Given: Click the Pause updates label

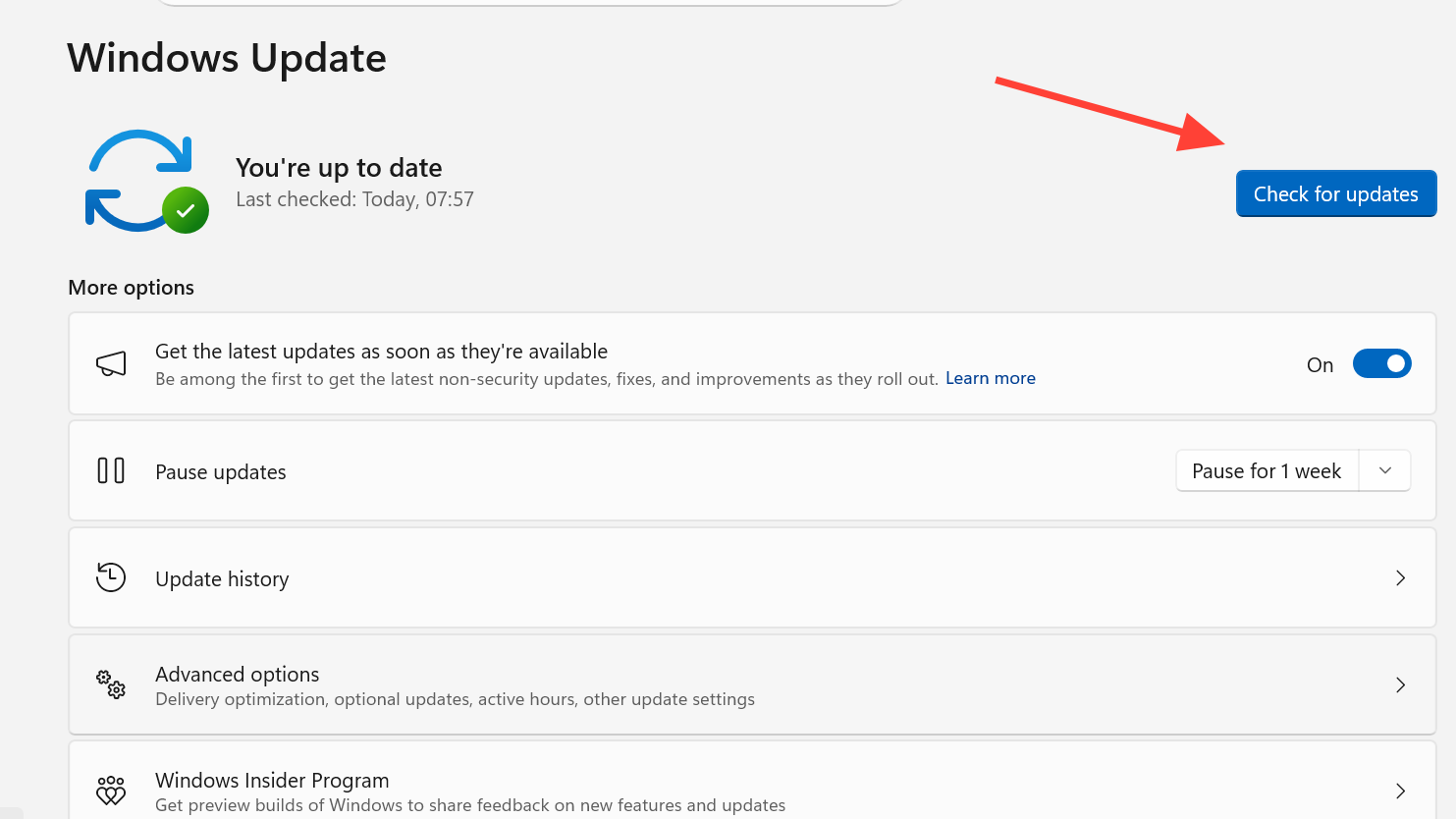Looking at the screenshot, I should [221, 471].
